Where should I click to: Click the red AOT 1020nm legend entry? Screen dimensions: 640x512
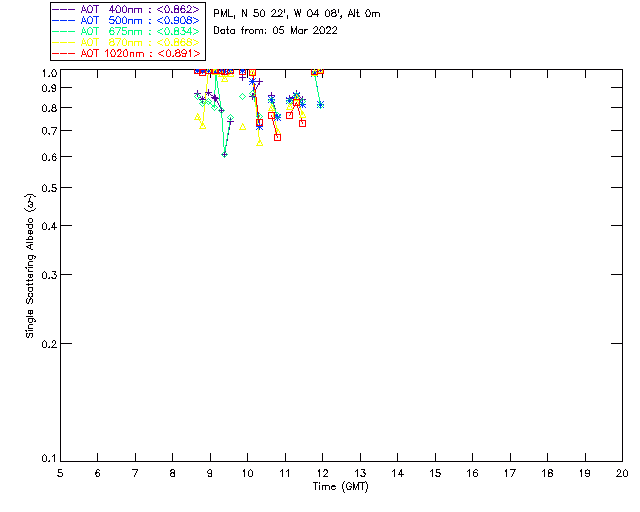[126, 53]
